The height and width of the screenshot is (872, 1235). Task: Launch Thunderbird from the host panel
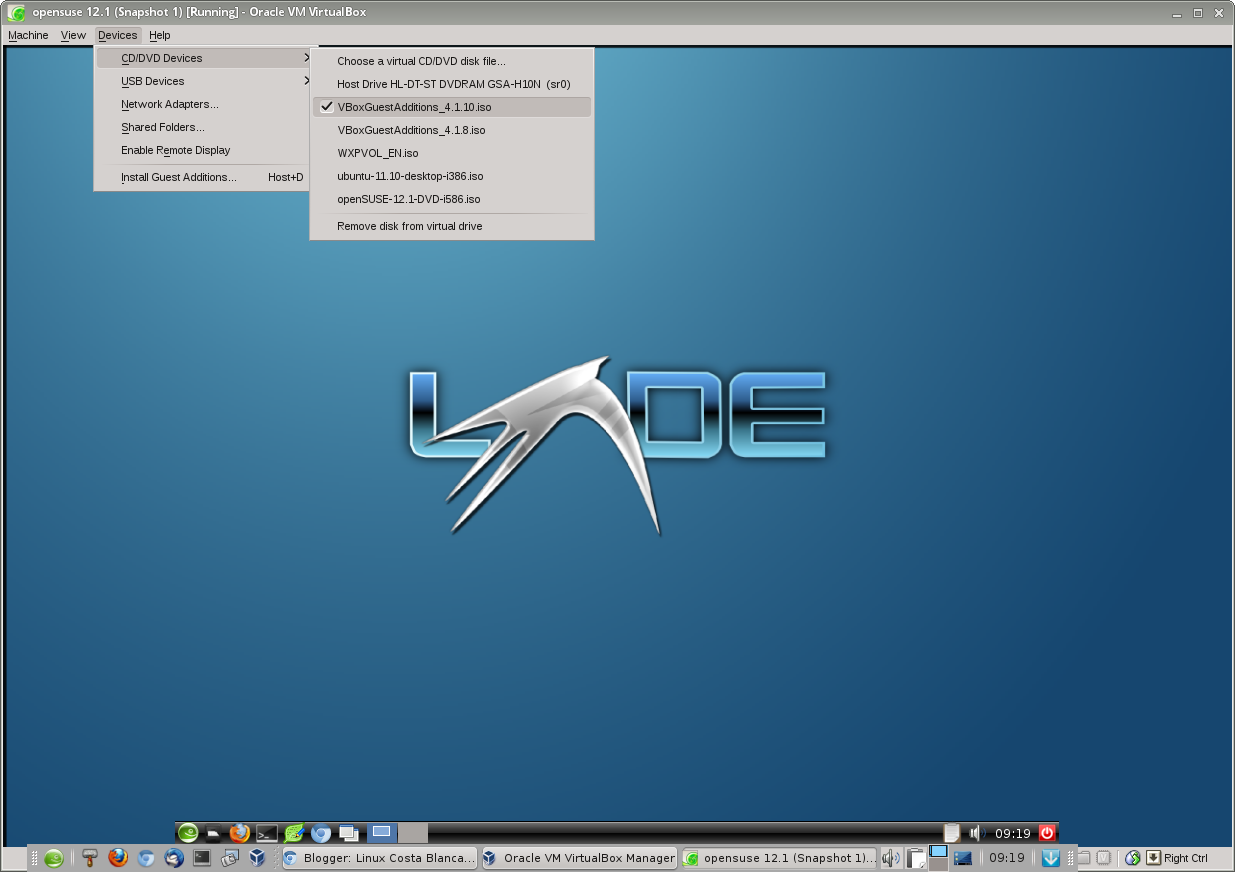[174, 858]
